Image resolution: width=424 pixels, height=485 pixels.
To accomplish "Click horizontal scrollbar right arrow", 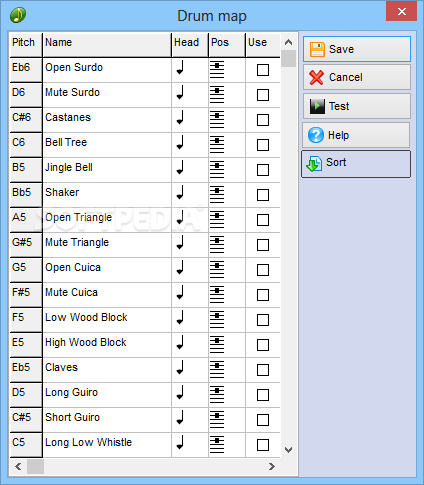I will click(x=272, y=466).
